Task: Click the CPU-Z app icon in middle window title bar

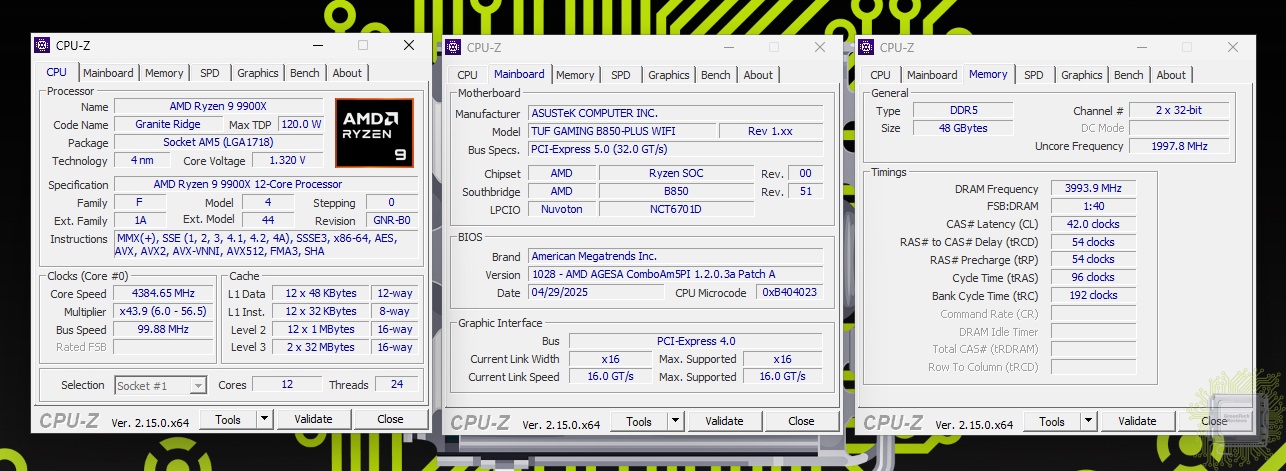Action: pos(453,47)
